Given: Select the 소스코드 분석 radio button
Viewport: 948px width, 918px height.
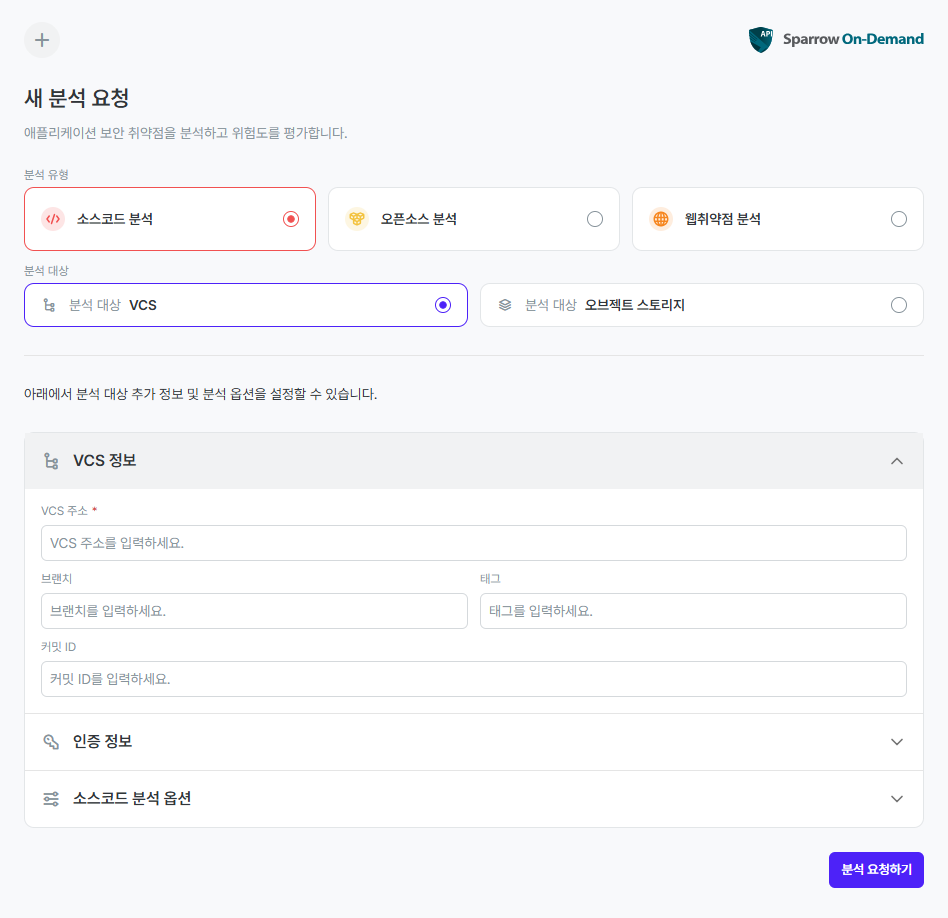Looking at the screenshot, I should click(291, 219).
